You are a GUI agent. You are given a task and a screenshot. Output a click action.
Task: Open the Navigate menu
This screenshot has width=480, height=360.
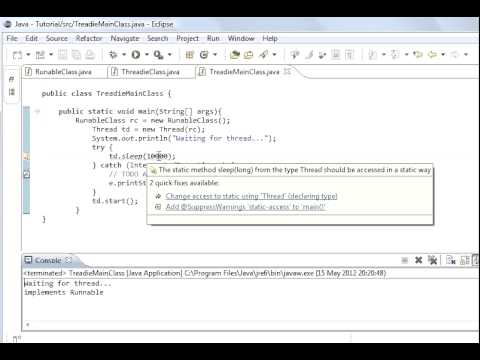coord(125,38)
